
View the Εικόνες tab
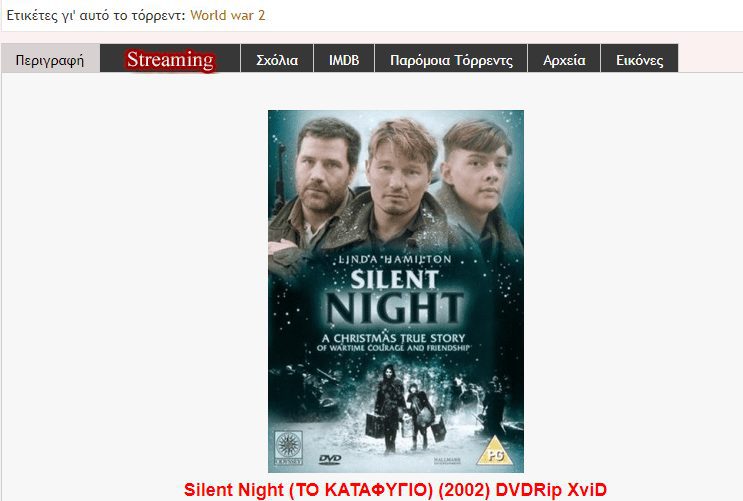coord(639,58)
